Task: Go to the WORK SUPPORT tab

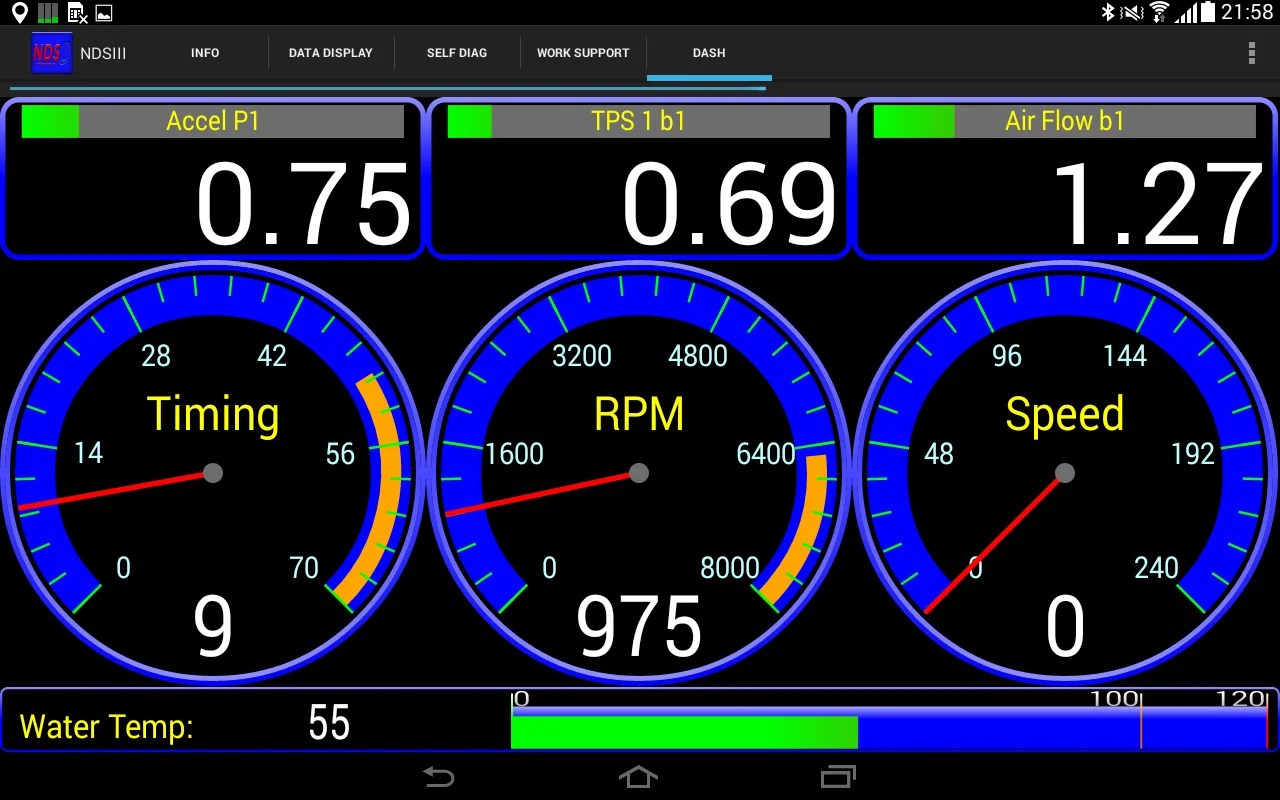Action: (583, 53)
